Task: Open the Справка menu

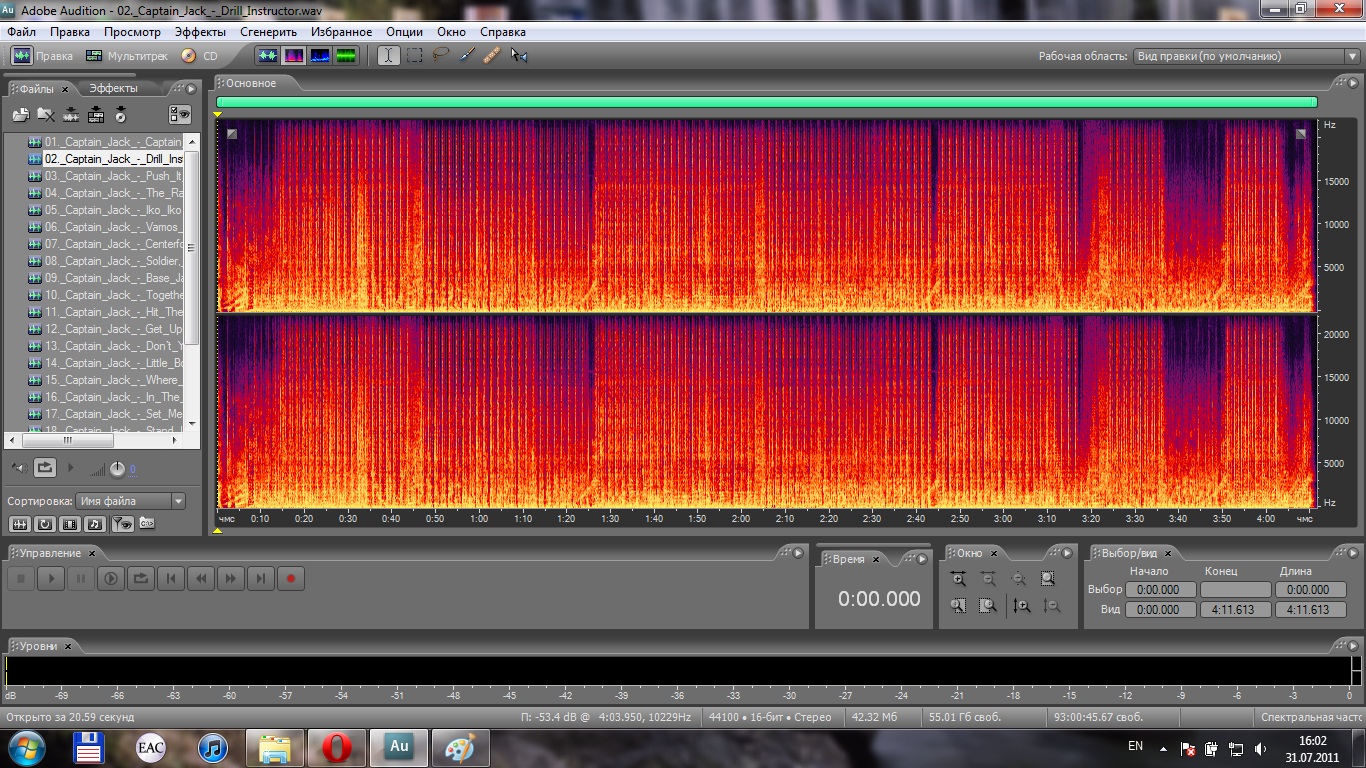Action: point(503,32)
